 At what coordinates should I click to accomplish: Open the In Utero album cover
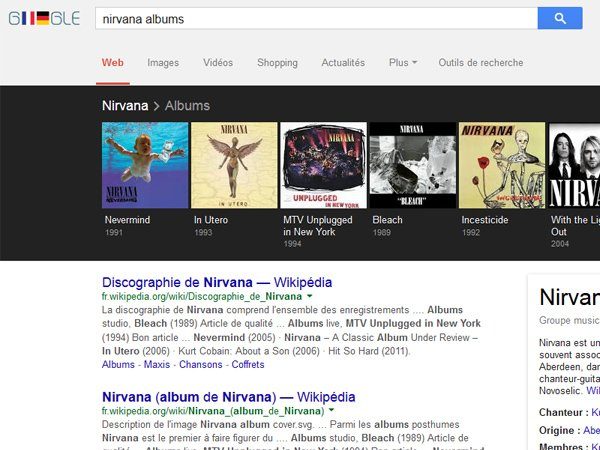coord(234,165)
